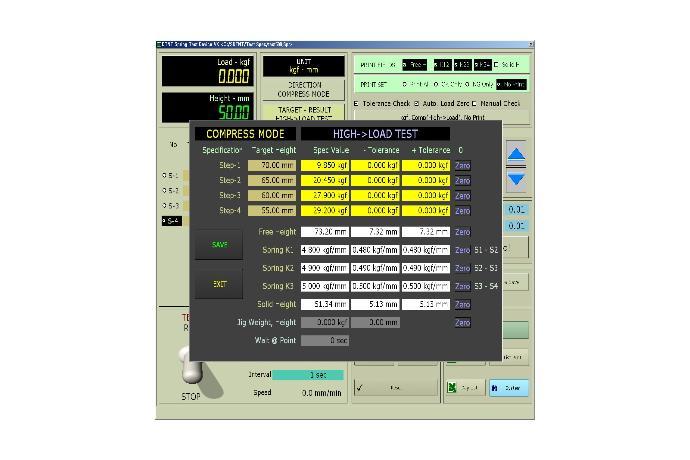Click the check-mark button at the bottom
Viewport: 690px width, 460px height.
[x=396, y=388]
